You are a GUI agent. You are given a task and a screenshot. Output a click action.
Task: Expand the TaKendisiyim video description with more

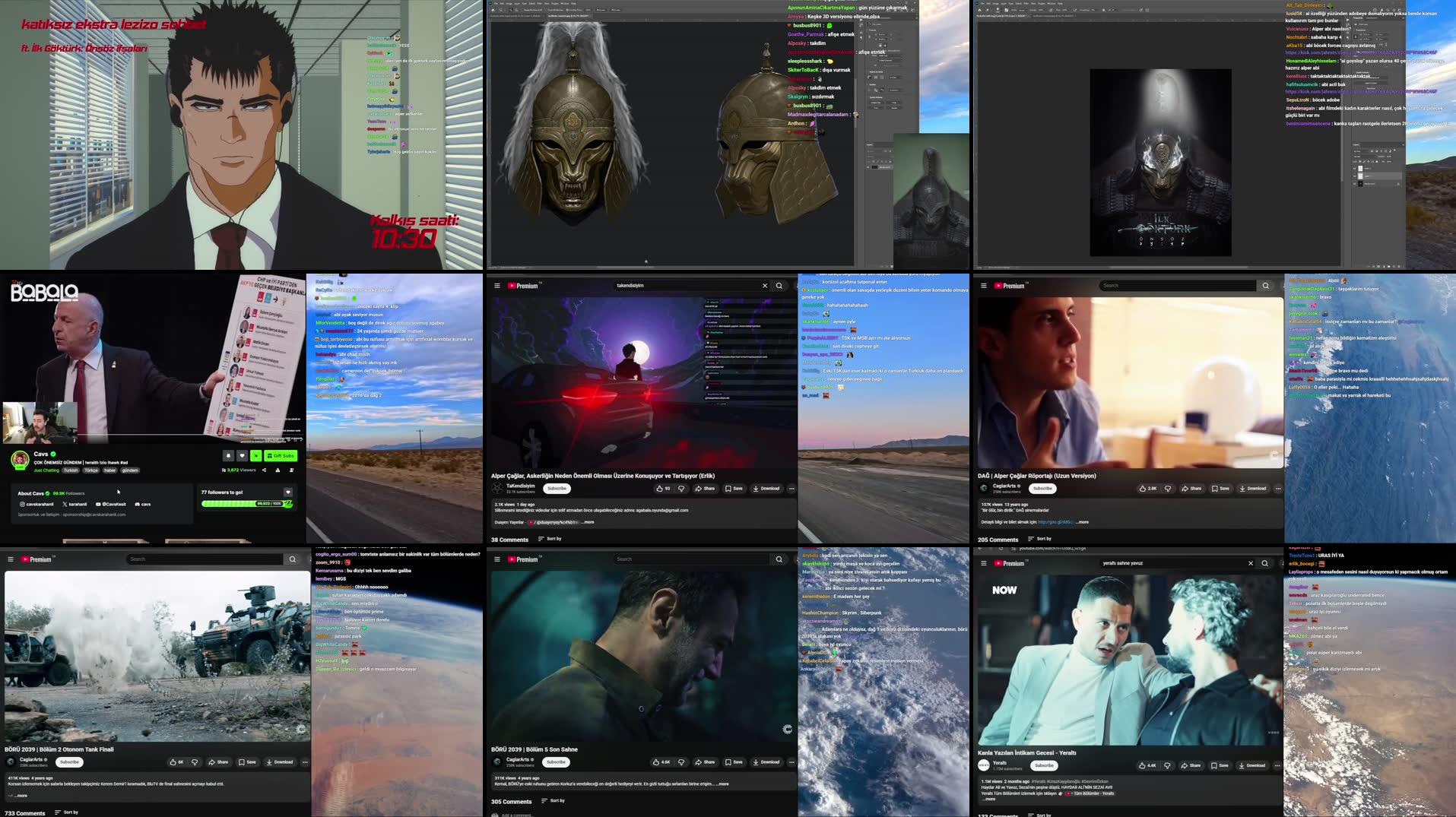(588, 522)
